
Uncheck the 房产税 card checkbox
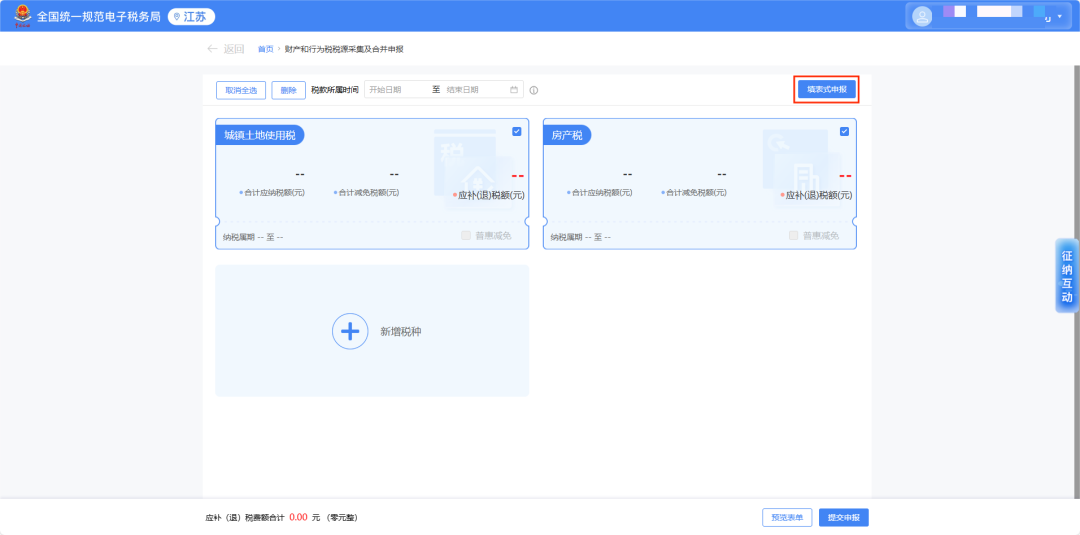click(844, 132)
